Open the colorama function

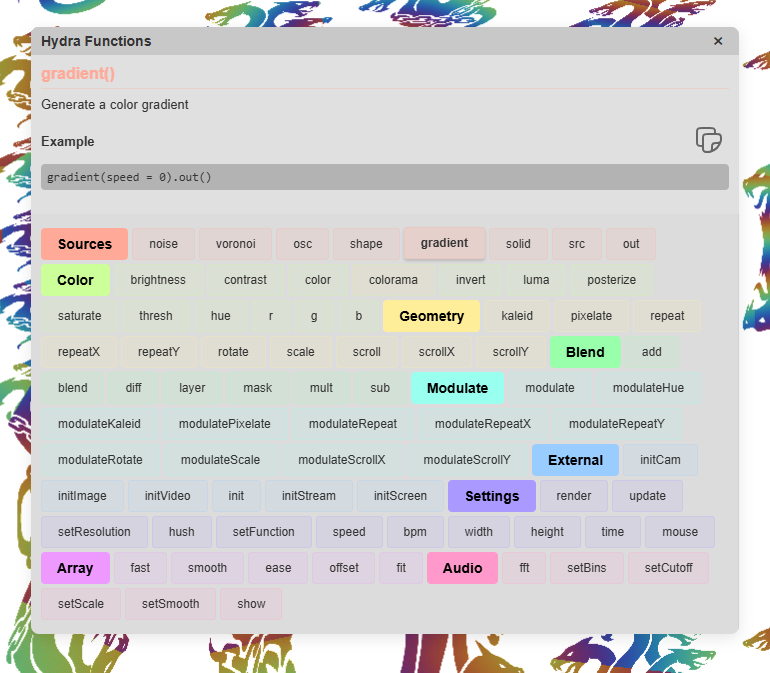tap(393, 280)
